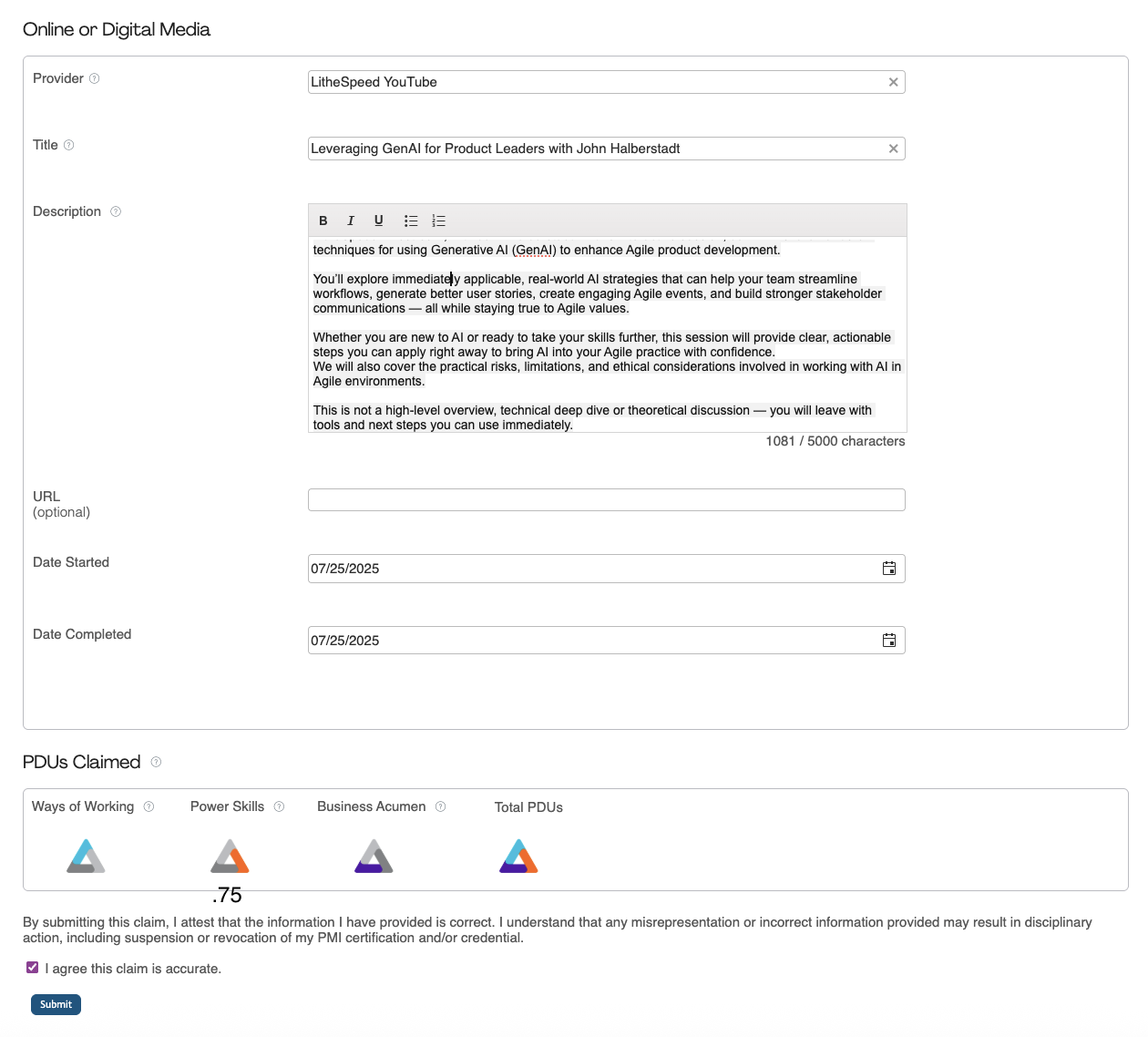
Task: Open the Business Acumen help icon
Action: 441,806
